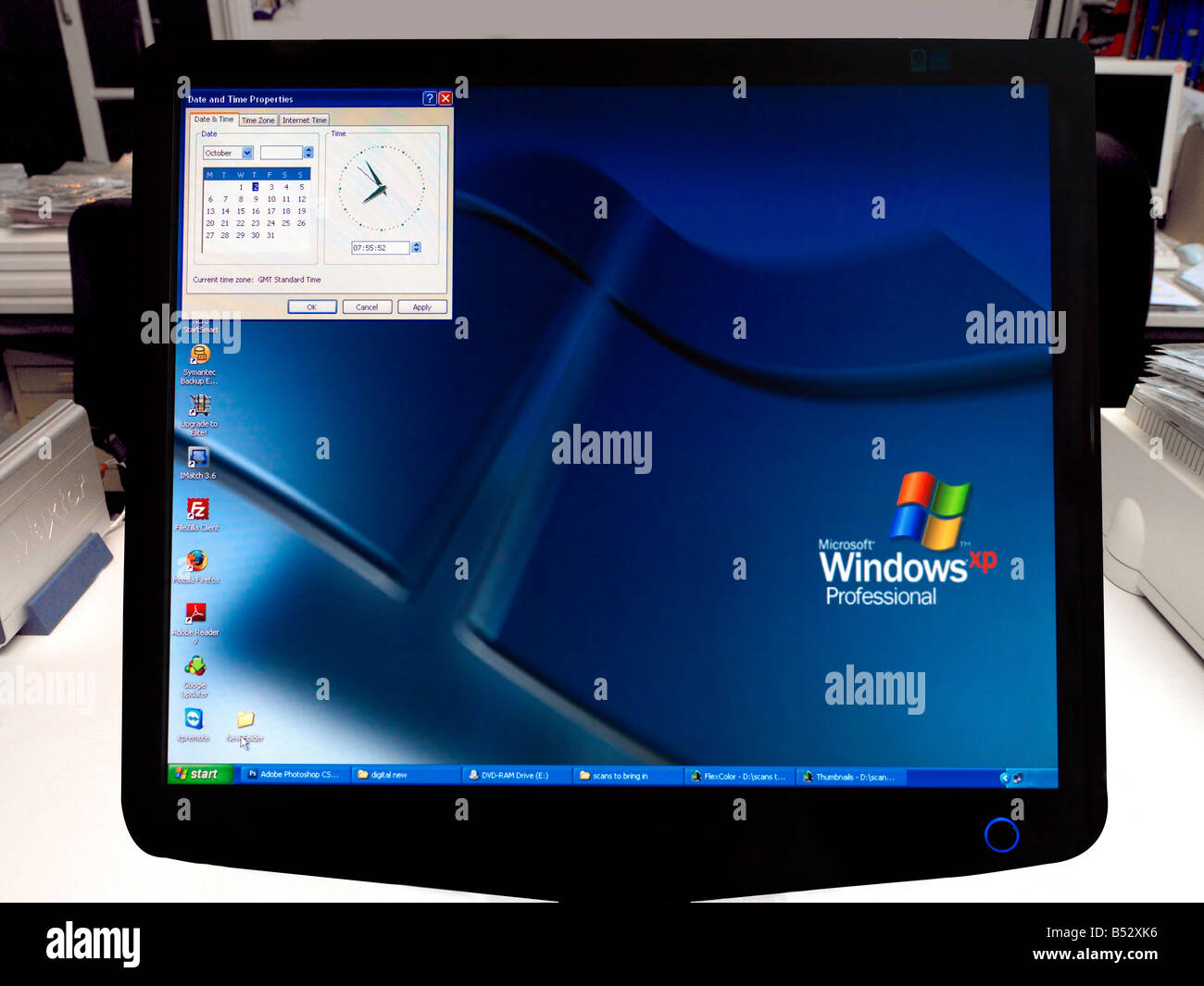Image resolution: width=1204 pixels, height=986 pixels.
Task: Switch to Thumbnails taskbar button
Action: 852,777
